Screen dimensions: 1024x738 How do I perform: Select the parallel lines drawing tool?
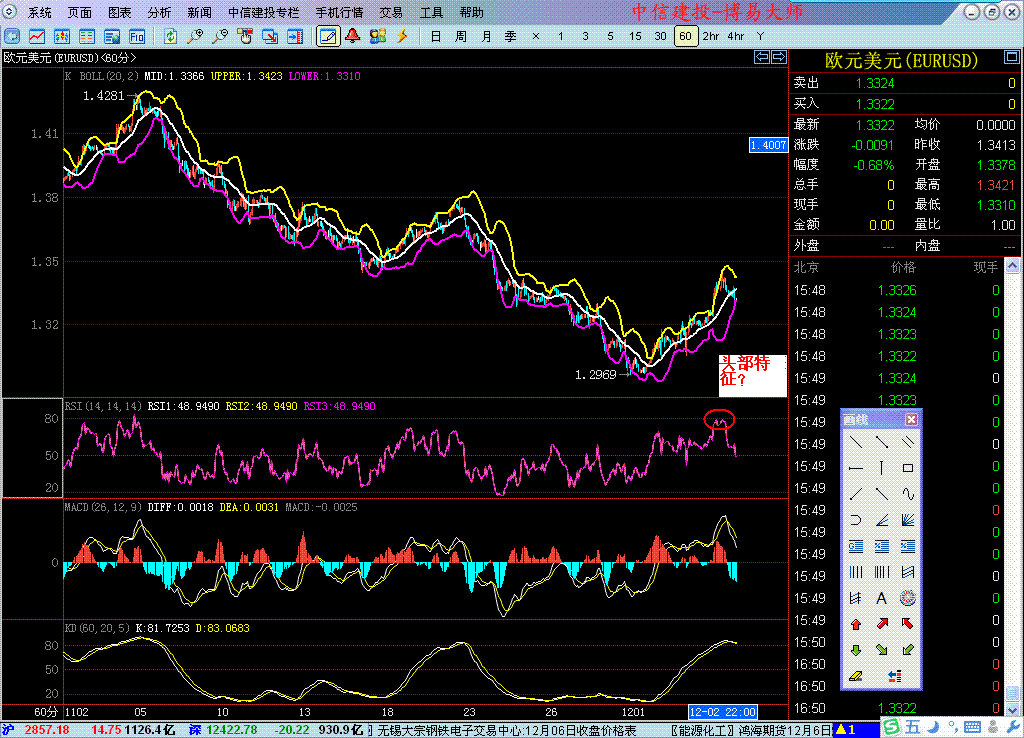pyautogui.click(x=907, y=441)
